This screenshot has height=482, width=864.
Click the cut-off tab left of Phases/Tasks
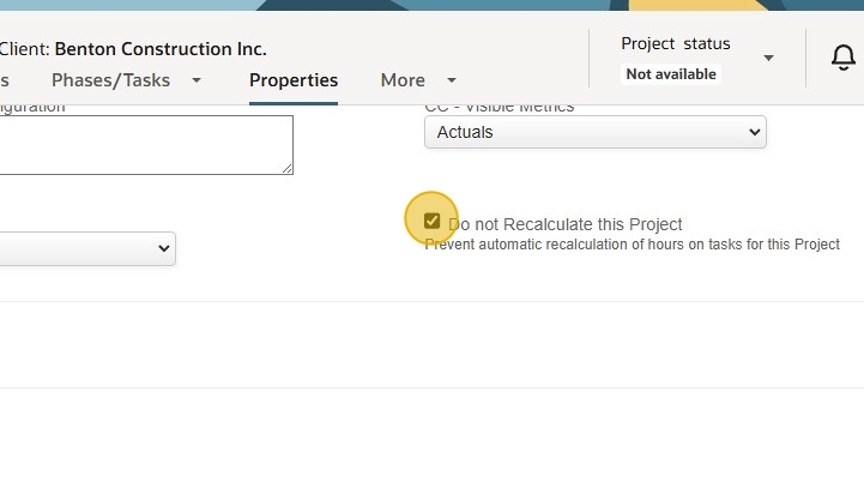pyautogui.click(x=4, y=80)
